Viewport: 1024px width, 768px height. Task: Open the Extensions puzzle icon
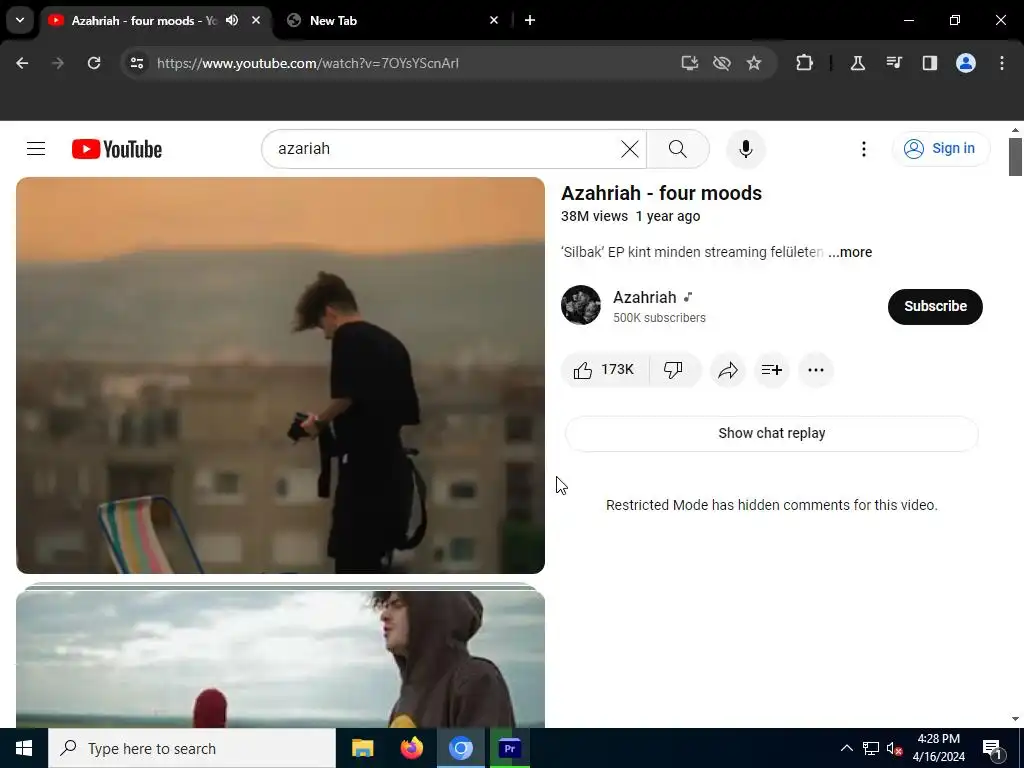[x=805, y=63]
